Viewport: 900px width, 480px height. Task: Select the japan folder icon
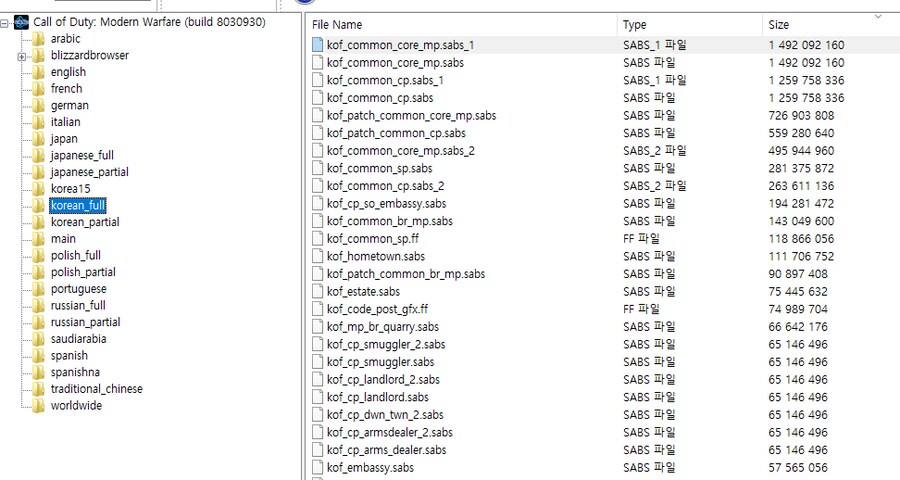point(38,139)
